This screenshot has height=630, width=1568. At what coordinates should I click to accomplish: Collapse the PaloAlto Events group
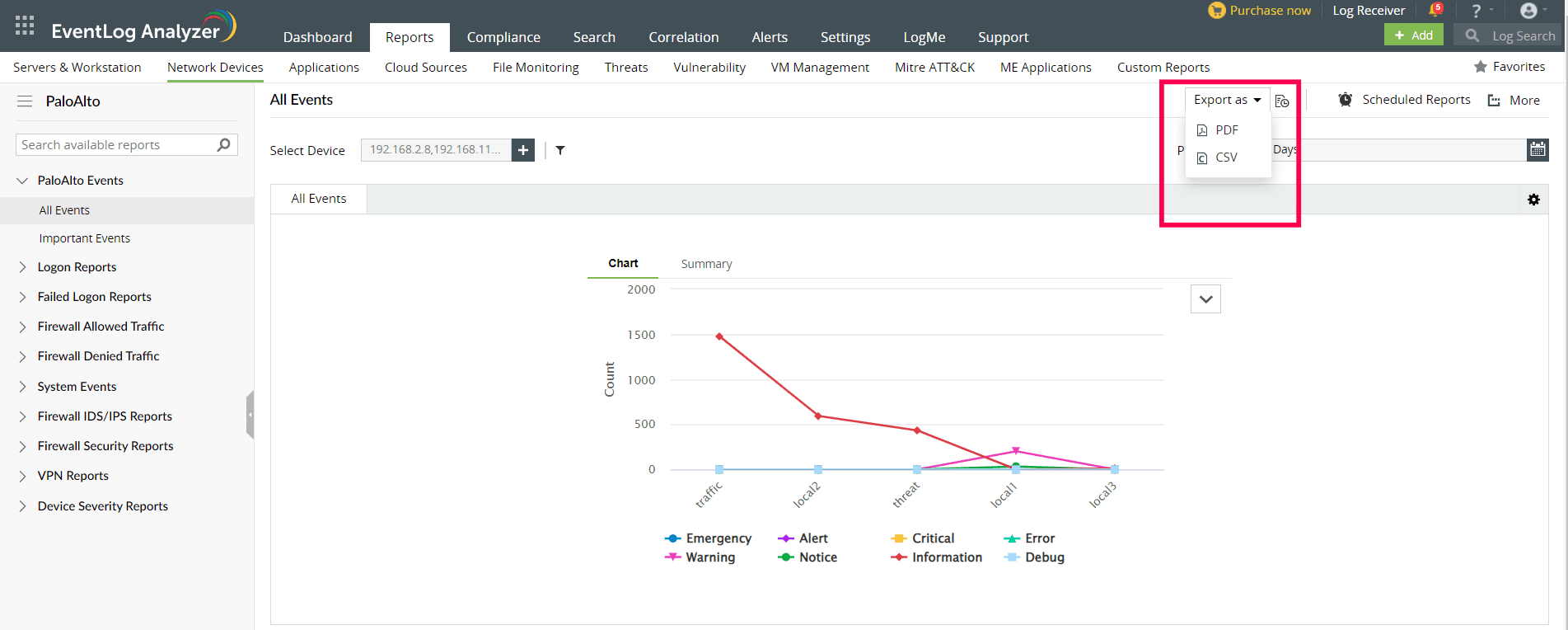point(22,181)
